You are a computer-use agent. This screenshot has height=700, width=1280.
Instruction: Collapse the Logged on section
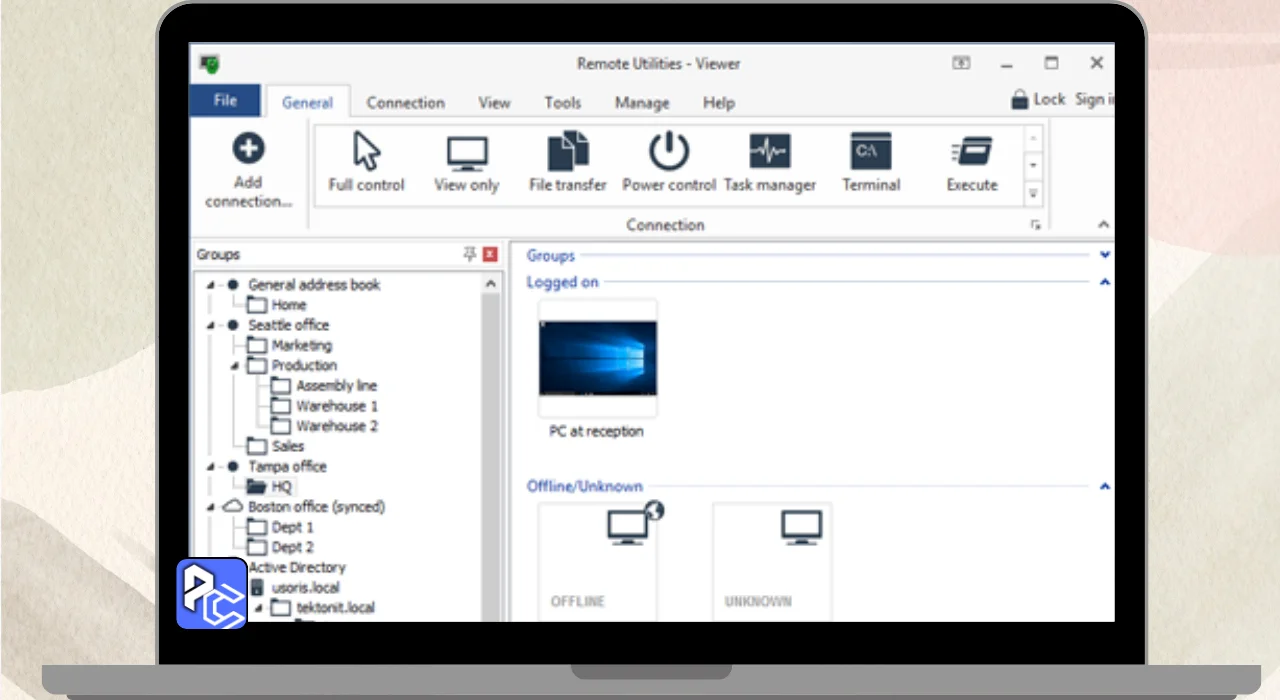(1104, 283)
